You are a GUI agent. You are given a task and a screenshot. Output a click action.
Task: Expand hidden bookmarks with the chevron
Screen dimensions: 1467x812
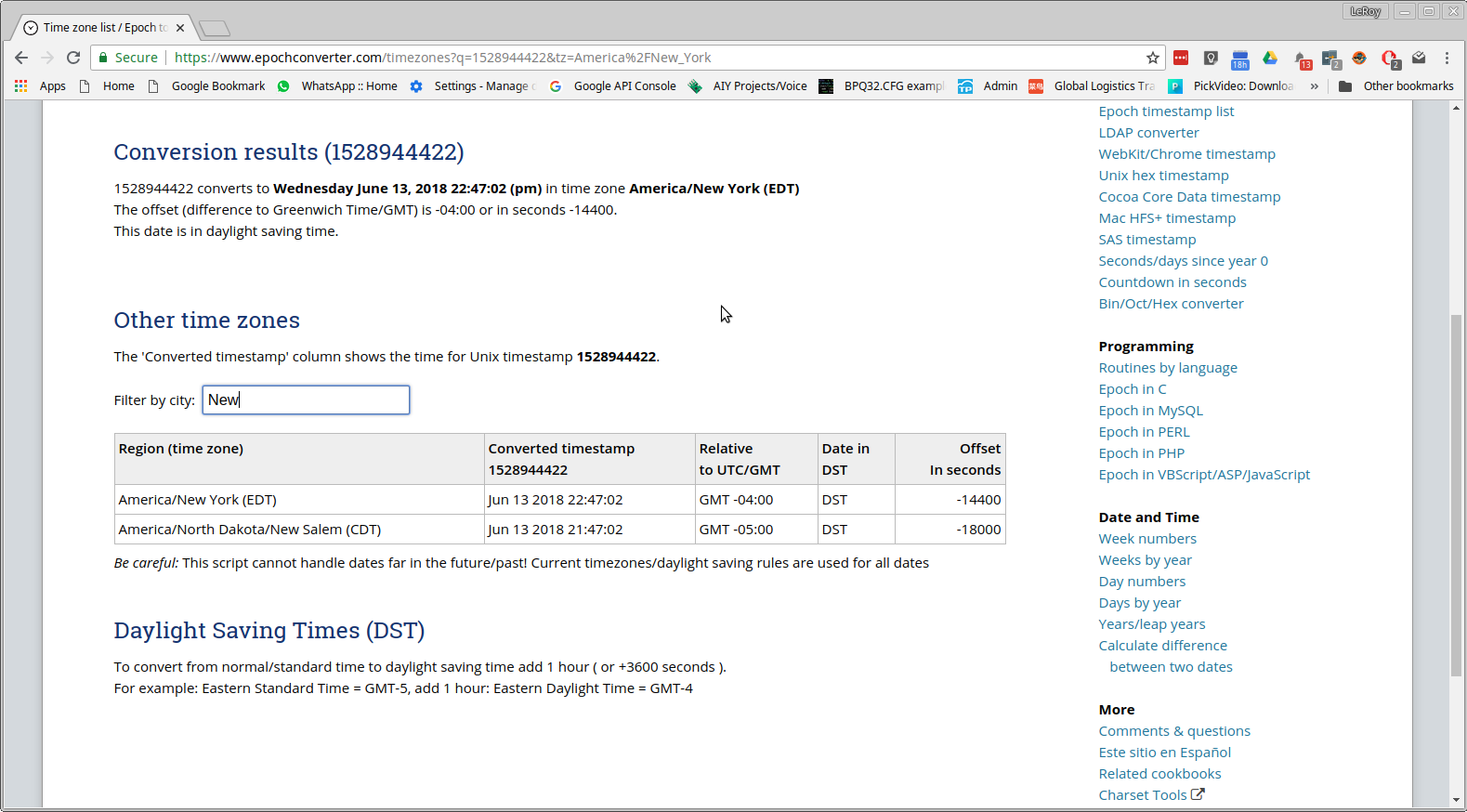[x=1315, y=86]
